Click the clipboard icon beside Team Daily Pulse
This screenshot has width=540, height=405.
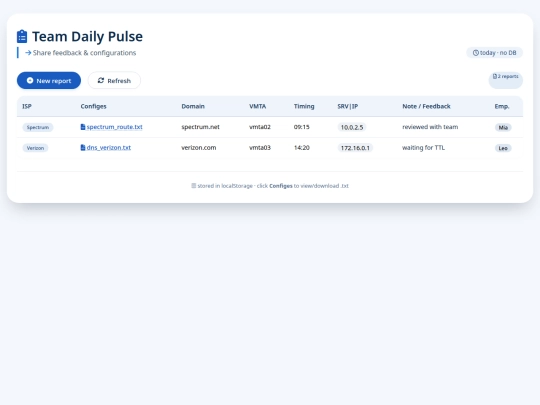[22, 37]
